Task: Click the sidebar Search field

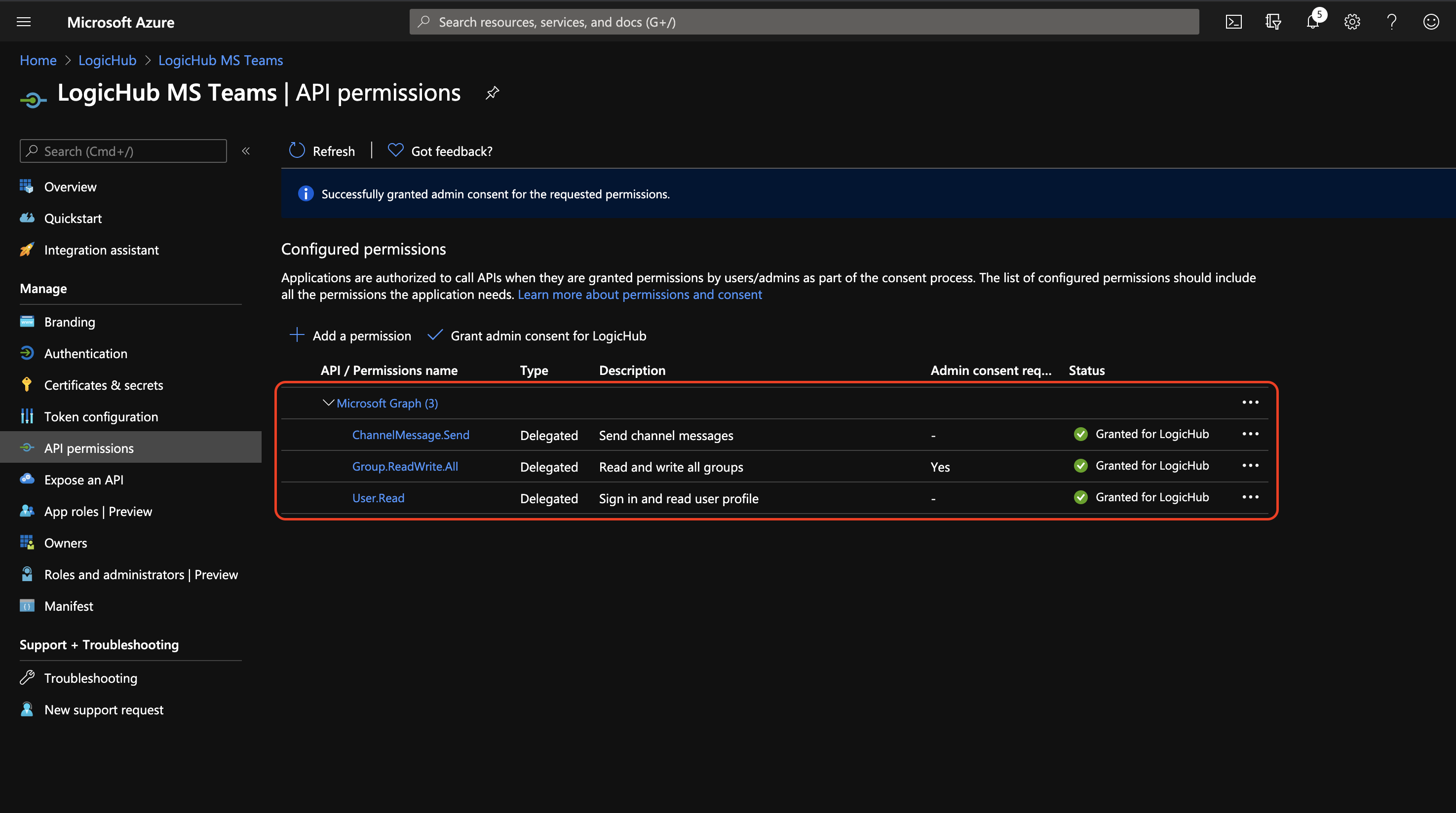Action: tap(123, 151)
